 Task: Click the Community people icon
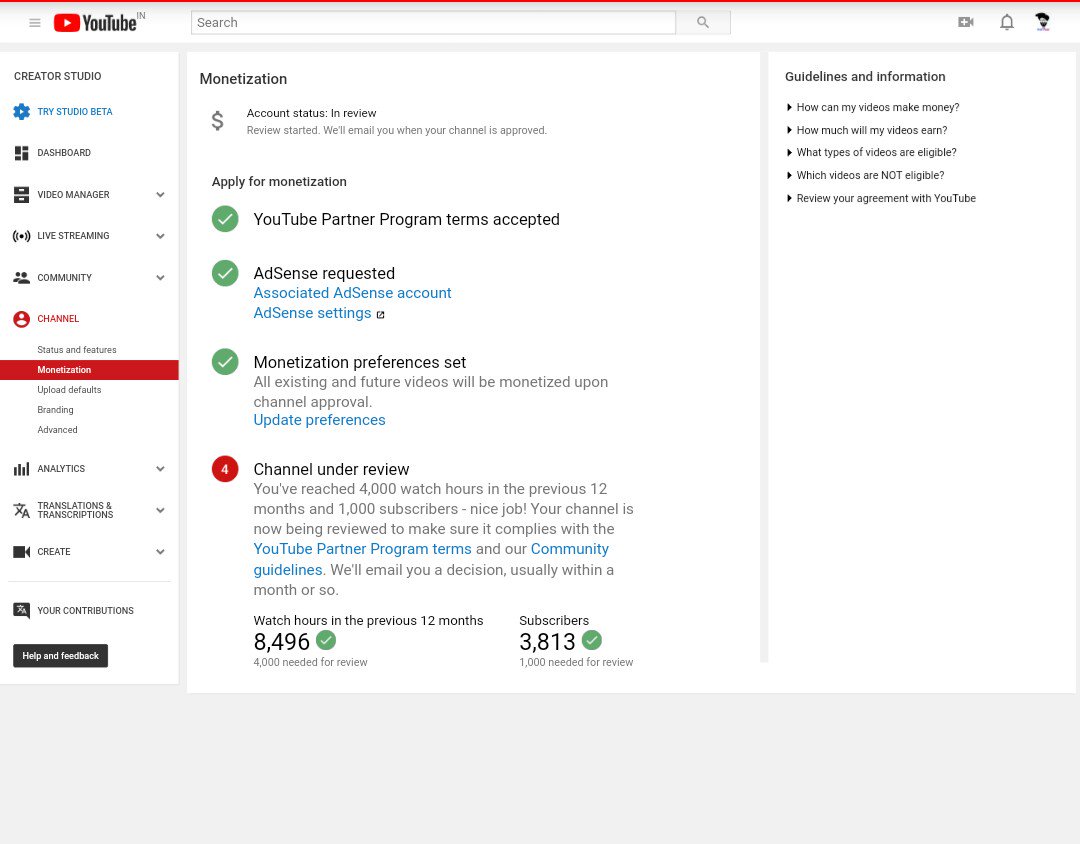[x=21, y=278]
